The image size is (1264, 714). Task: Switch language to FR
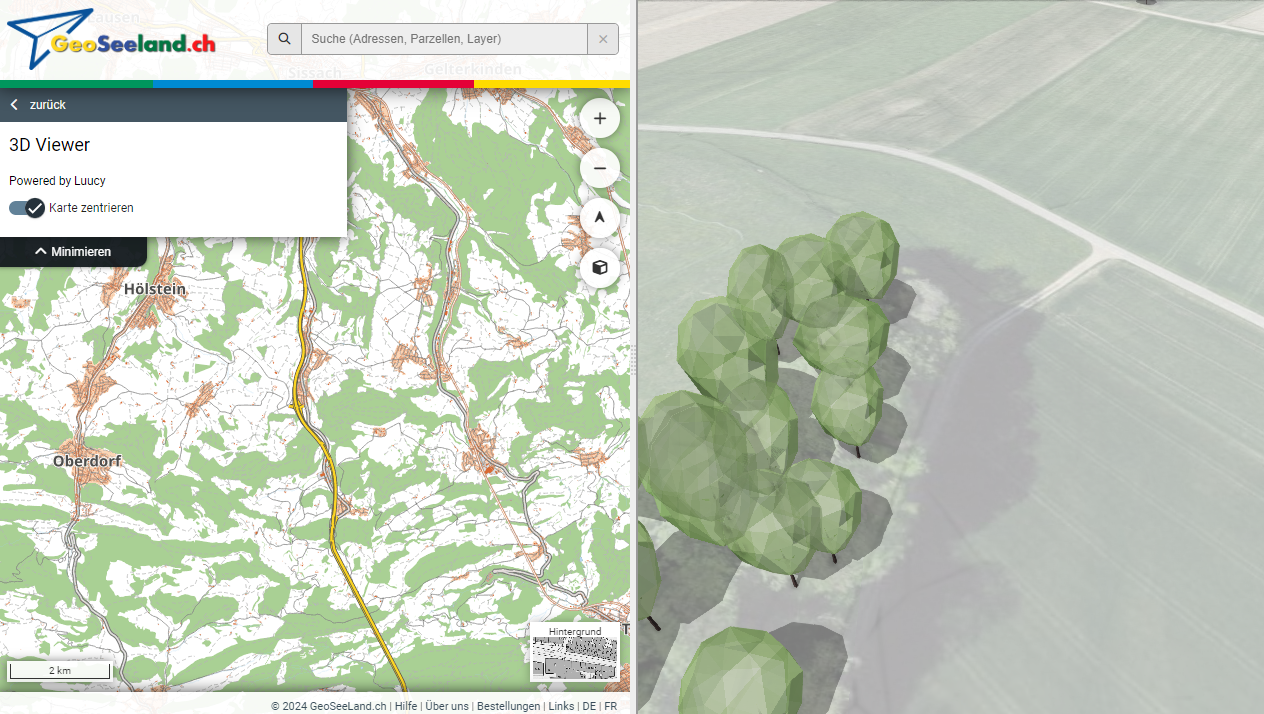point(610,706)
